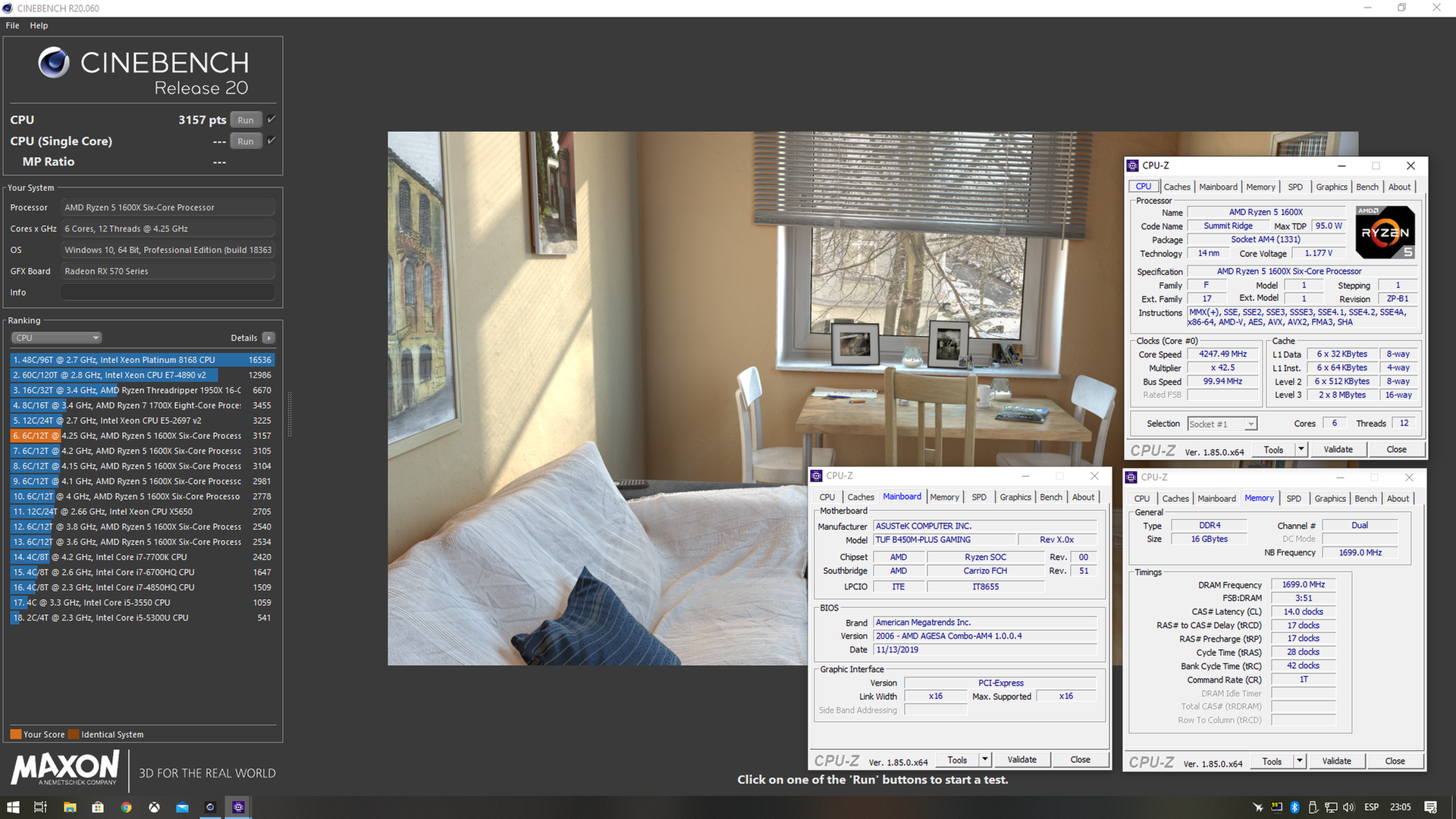This screenshot has width=1456, height=819.
Task: Switch to CPU-Z taskbar icon
Action: (238, 807)
